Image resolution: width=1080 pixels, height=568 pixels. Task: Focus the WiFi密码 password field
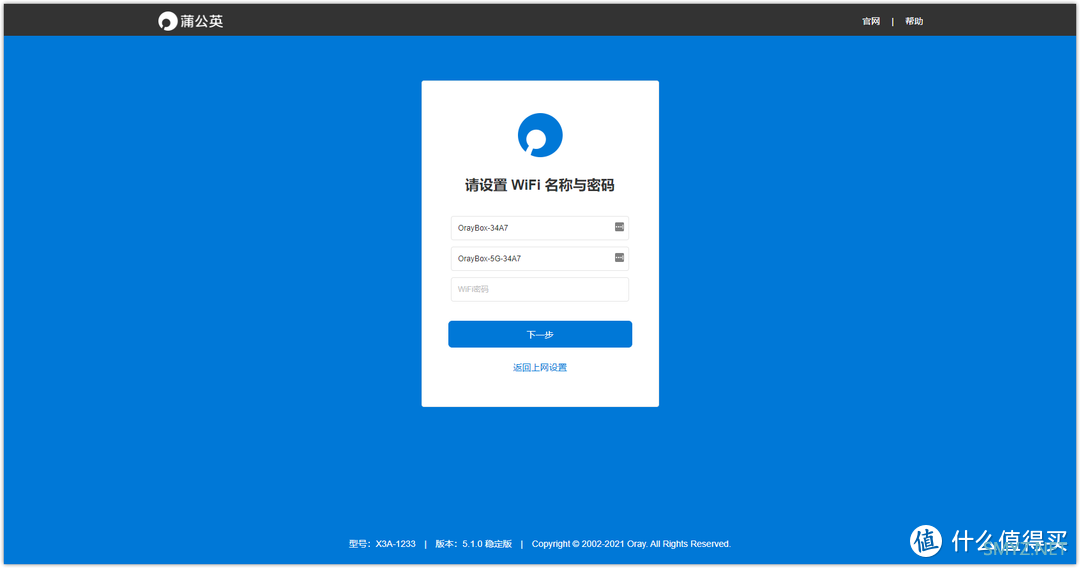click(x=539, y=289)
